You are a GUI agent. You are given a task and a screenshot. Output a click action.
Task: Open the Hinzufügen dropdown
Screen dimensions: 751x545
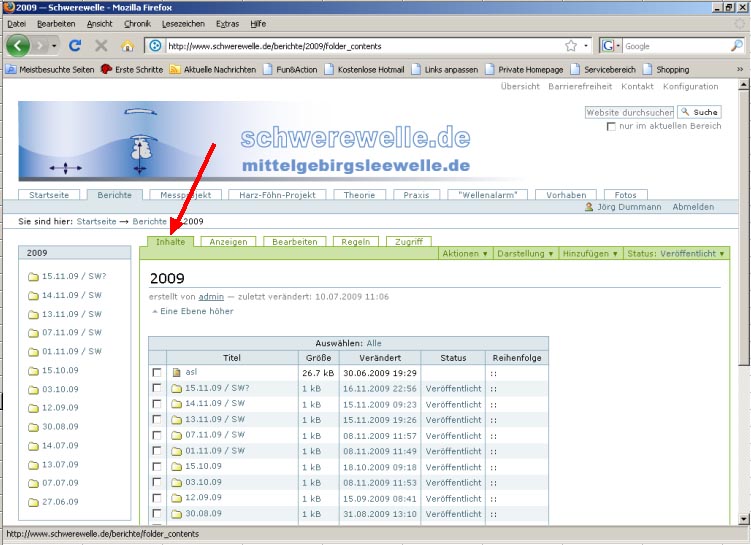tap(590, 254)
